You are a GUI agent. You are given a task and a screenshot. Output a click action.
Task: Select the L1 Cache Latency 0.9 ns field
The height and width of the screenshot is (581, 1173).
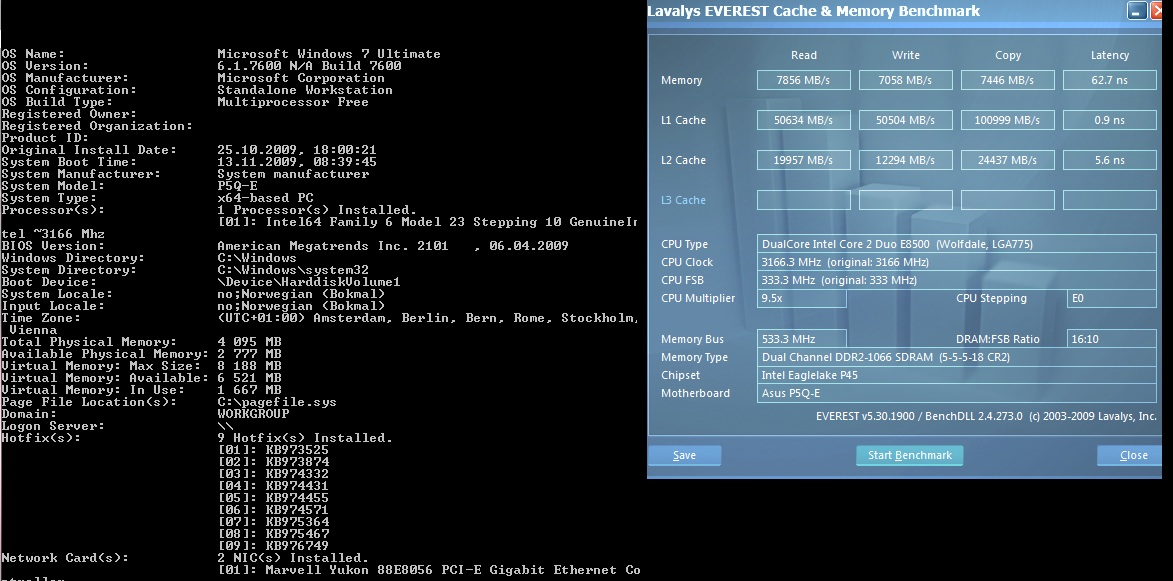coord(1109,120)
